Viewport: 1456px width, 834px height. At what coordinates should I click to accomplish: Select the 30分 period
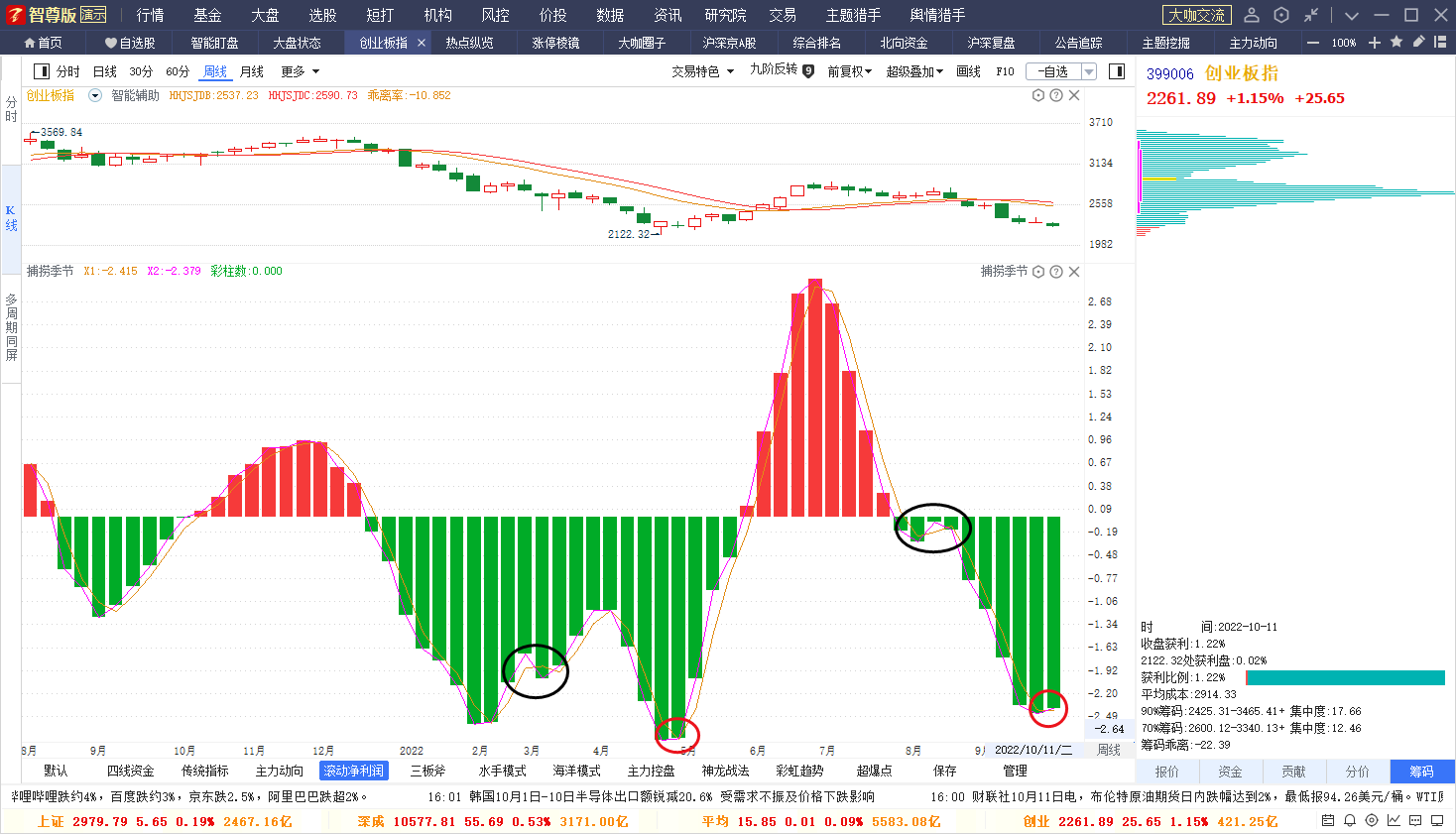click(x=141, y=71)
